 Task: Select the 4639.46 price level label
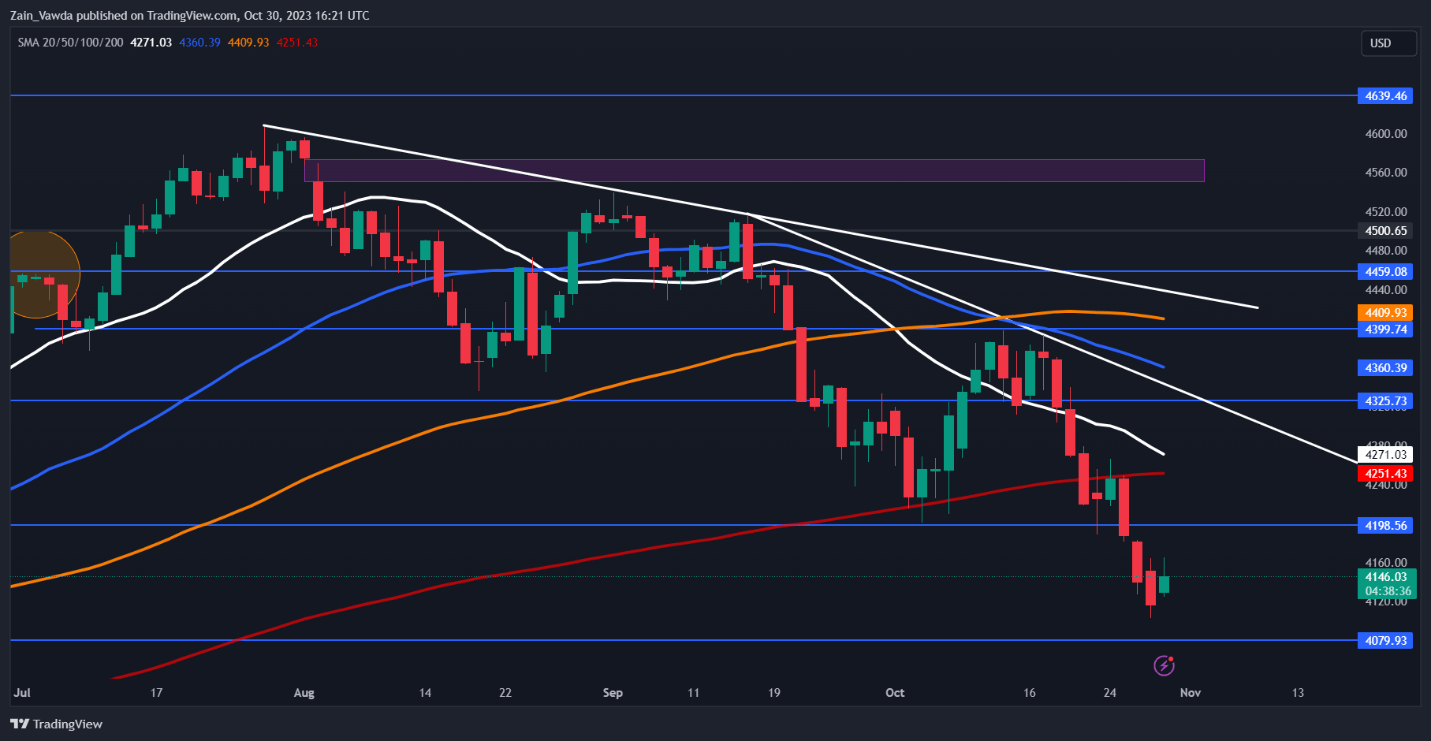(1385, 96)
